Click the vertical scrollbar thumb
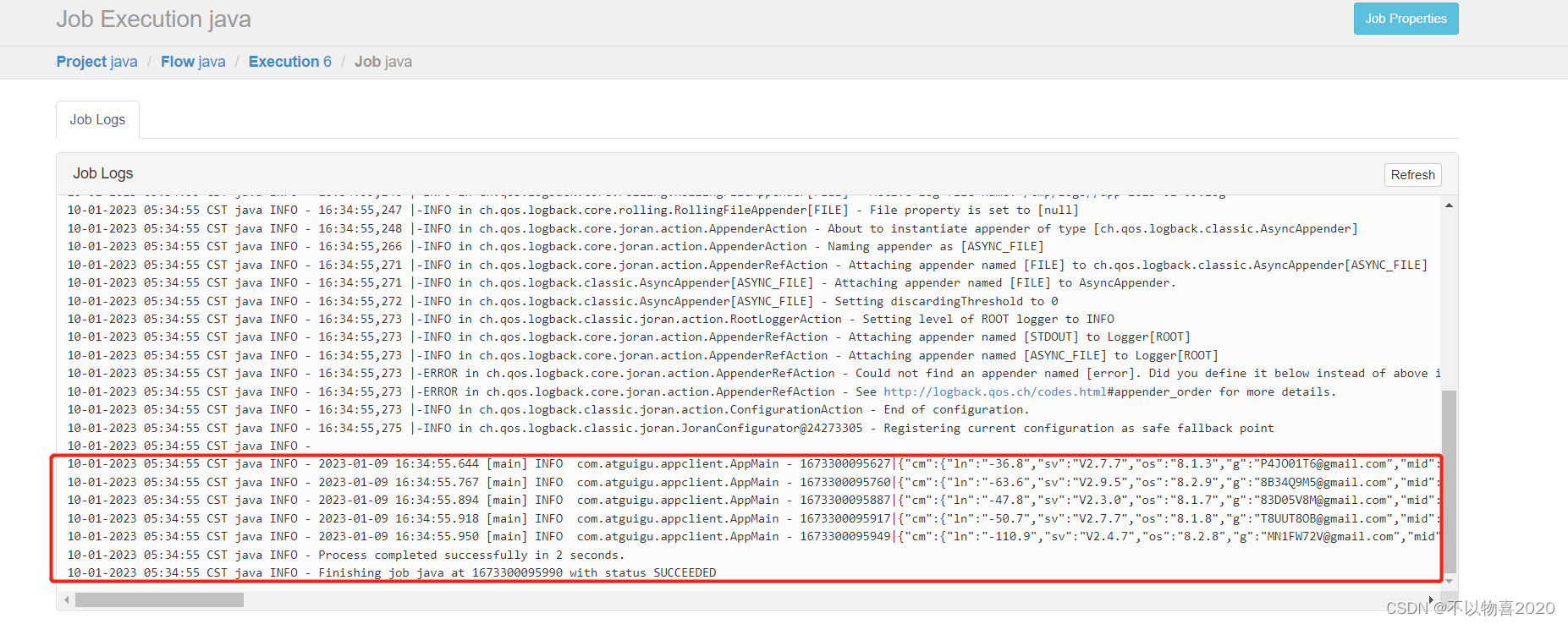The width and height of the screenshot is (1568, 624). pos(1449,481)
